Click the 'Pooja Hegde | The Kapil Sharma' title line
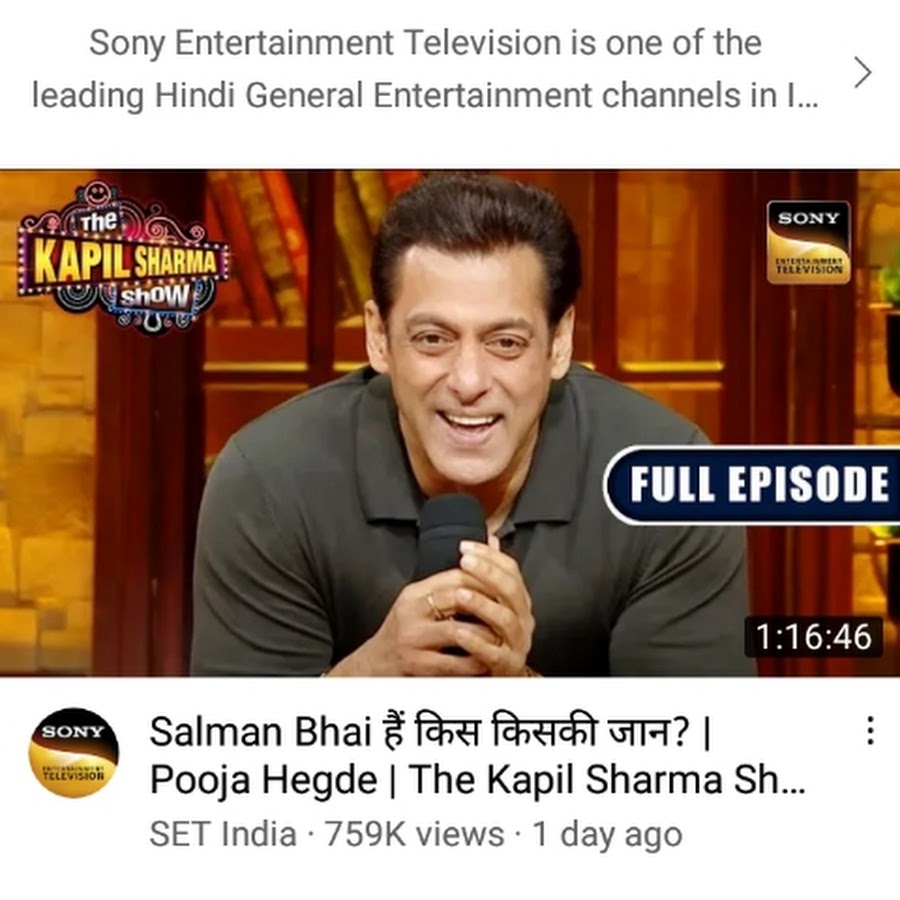This screenshot has width=900, height=900. 477,779
